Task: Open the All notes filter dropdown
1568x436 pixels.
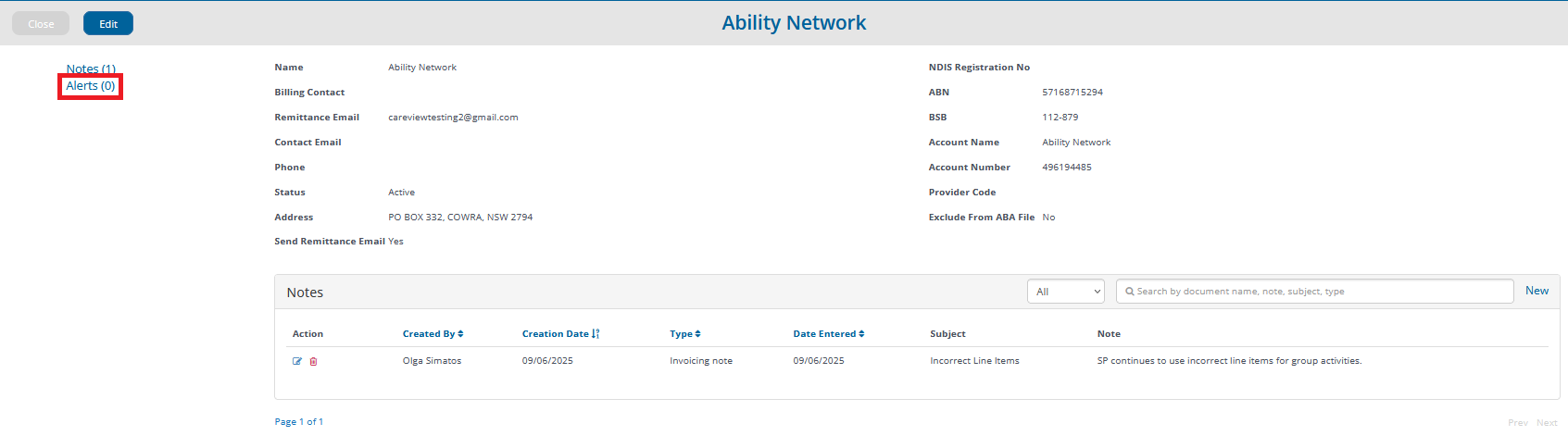Action: (x=1066, y=292)
